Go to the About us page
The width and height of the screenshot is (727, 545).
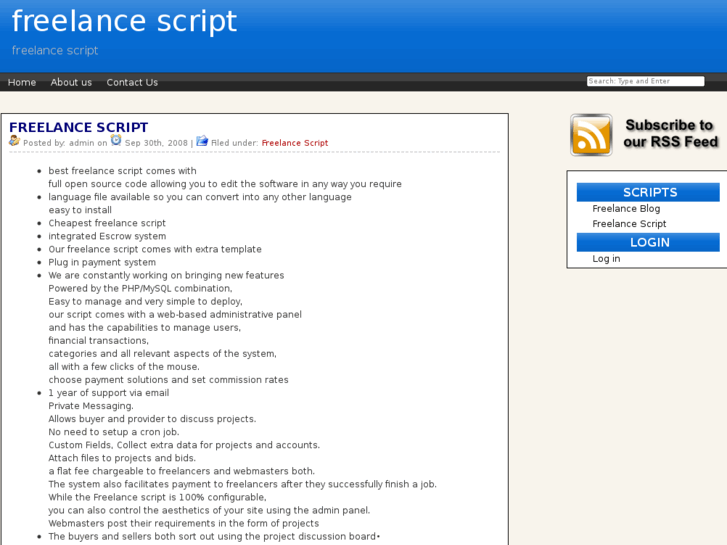pyautogui.click(x=71, y=82)
